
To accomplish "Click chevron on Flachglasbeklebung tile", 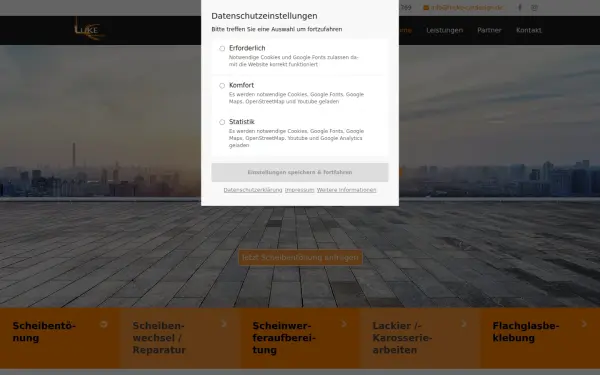I will (x=584, y=324).
